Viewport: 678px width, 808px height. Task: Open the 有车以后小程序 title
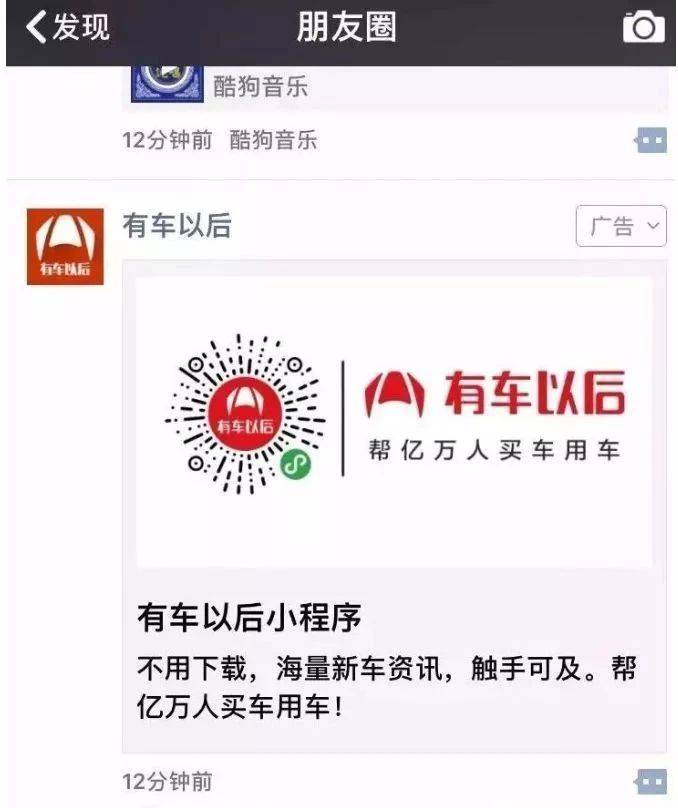click(249, 617)
